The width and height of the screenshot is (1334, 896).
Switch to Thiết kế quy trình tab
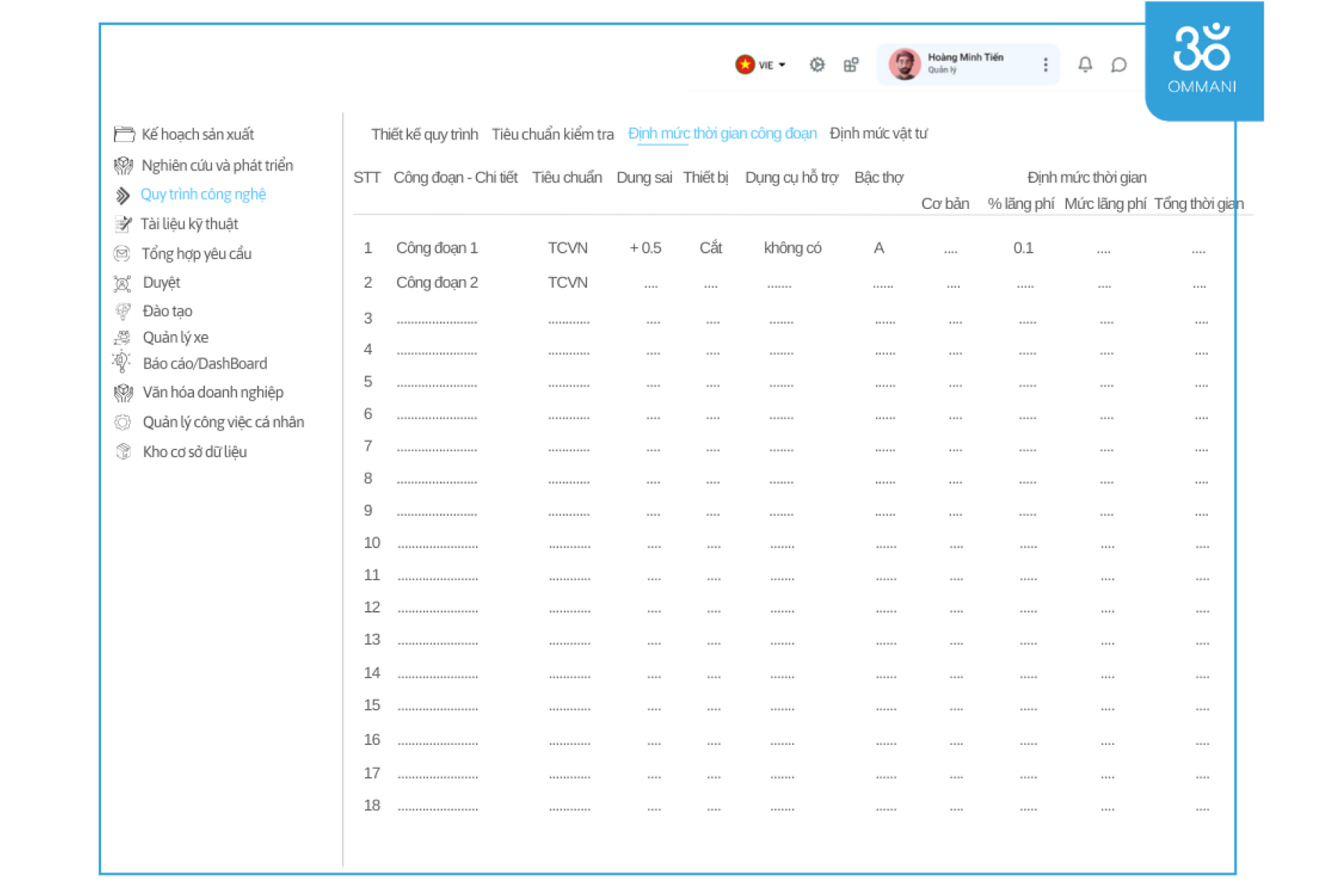click(424, 135)
